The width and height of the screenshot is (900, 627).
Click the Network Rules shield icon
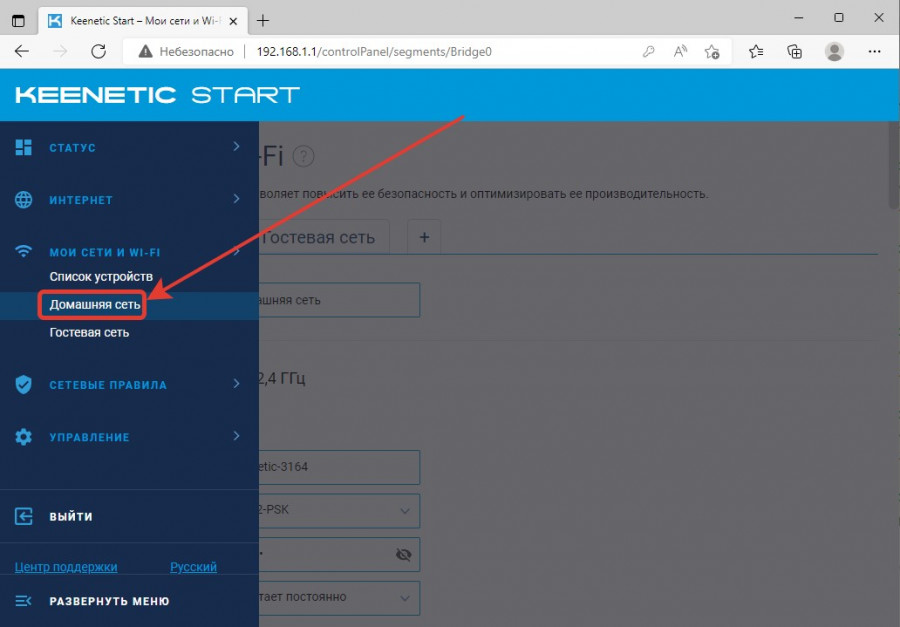click(24, 385)
